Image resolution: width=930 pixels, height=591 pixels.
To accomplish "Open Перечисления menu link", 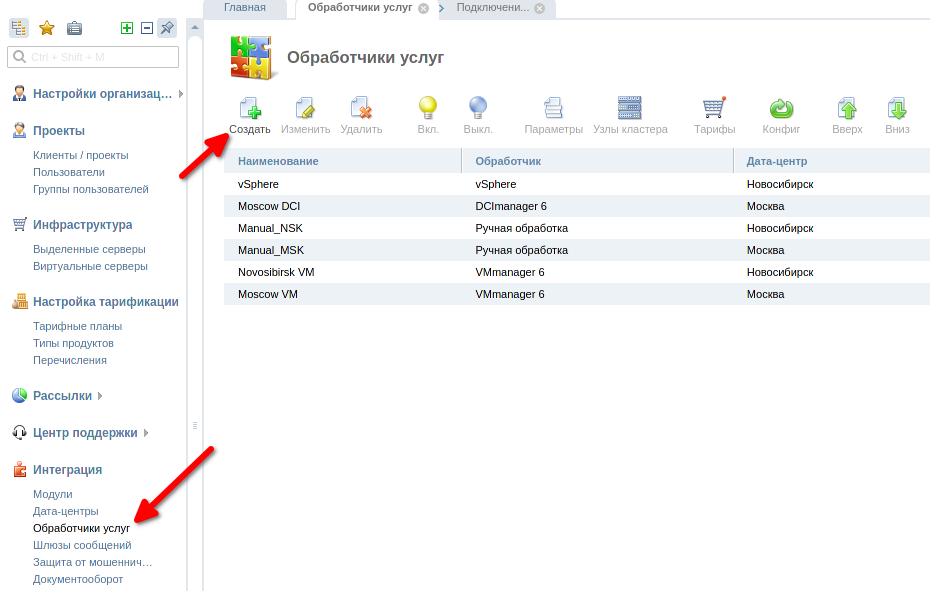I will 70,360.
